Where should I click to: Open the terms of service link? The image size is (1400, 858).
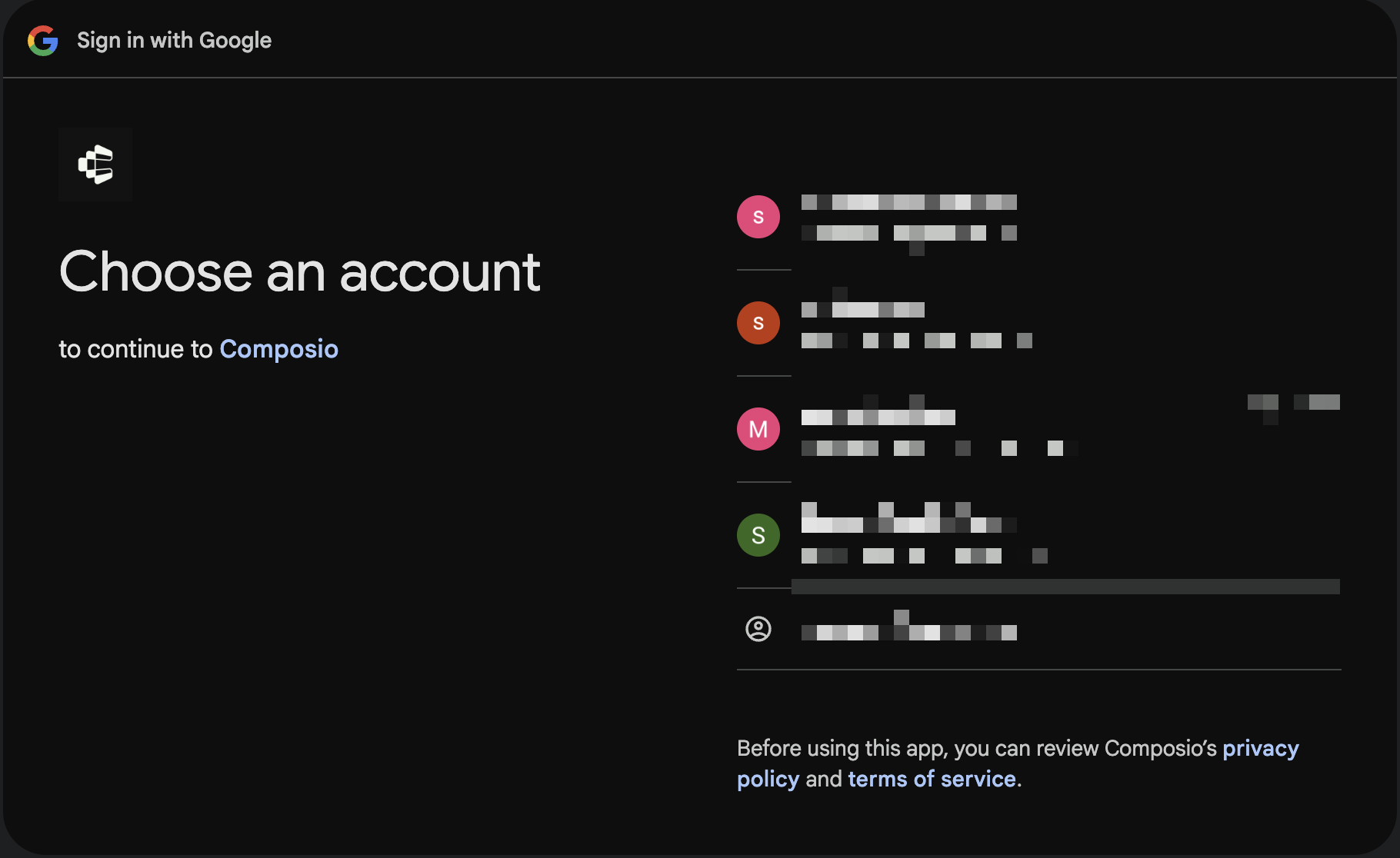coord(932,779)
